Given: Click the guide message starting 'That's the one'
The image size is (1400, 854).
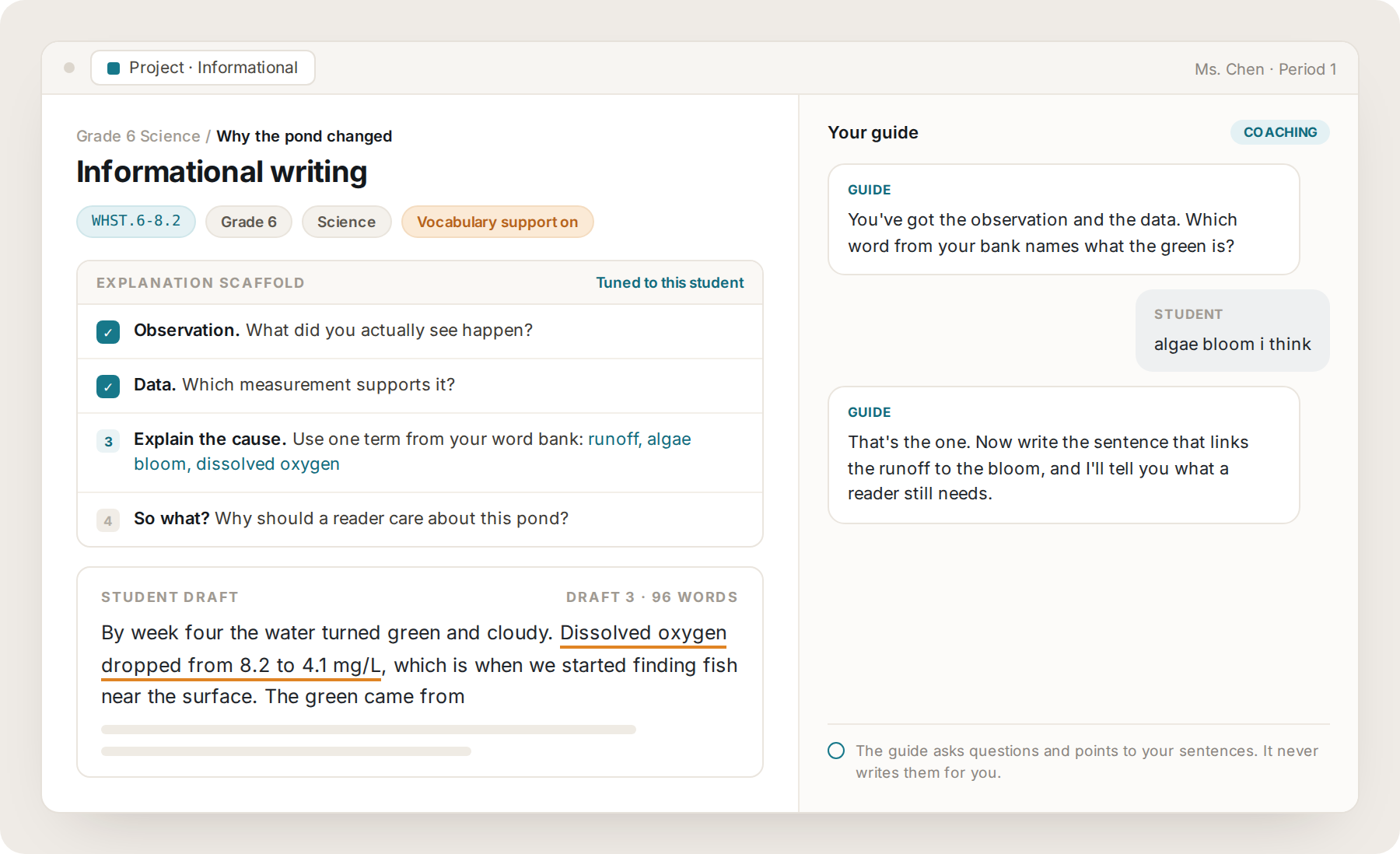Looking at the screenshot, I should pos(1064,455).
